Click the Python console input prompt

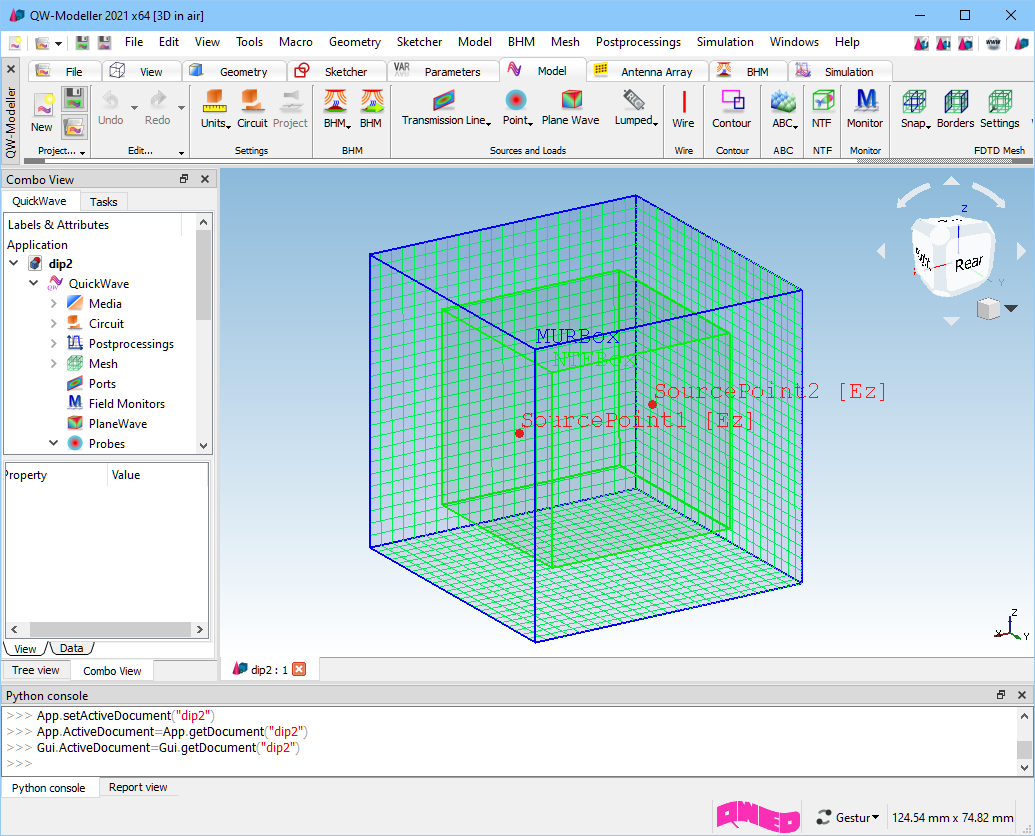pyautogui.click(x=20, y=763)
